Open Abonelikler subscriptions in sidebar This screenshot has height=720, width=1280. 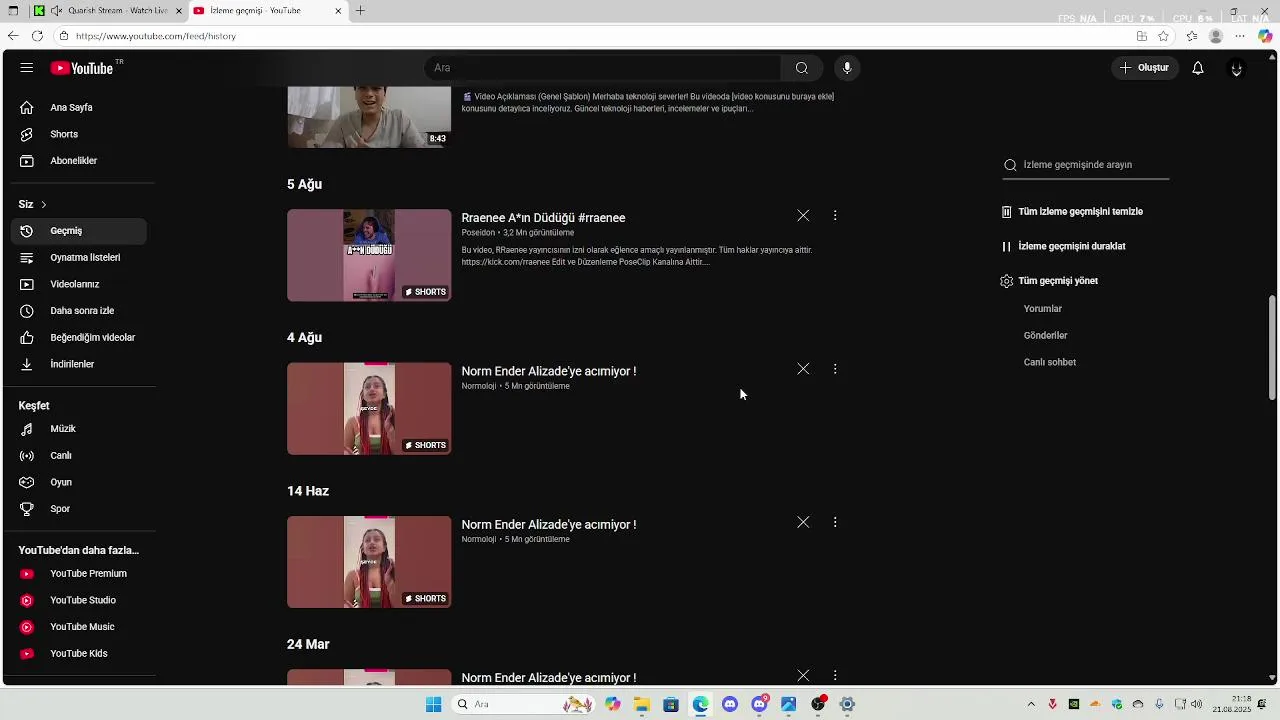tap(79, 161)
